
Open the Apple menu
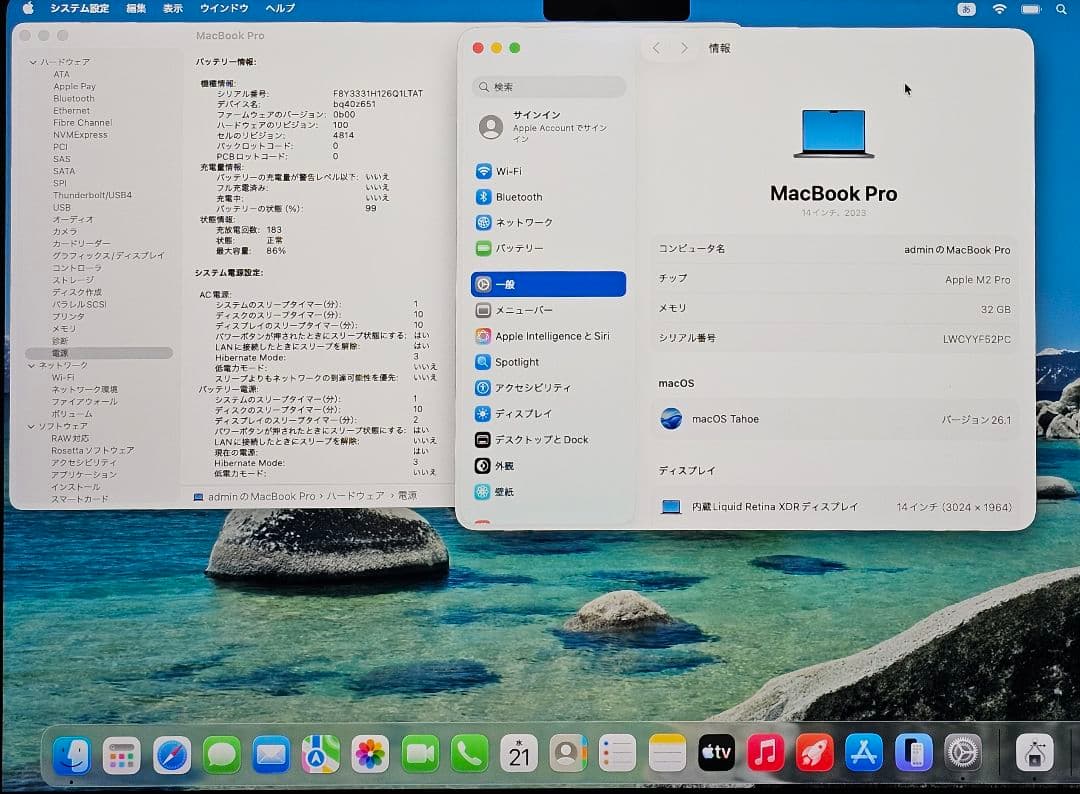[x=28, y=8]
